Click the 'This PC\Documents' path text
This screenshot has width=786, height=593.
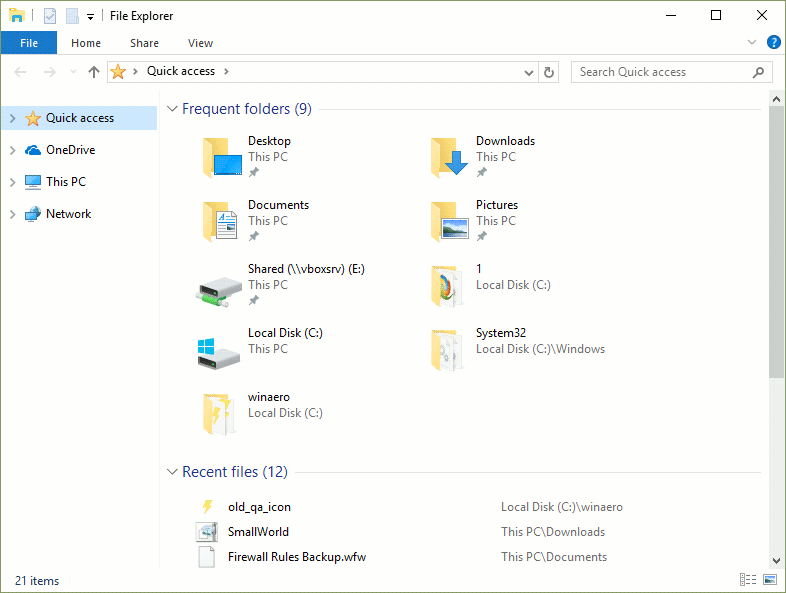pos(554,557)
